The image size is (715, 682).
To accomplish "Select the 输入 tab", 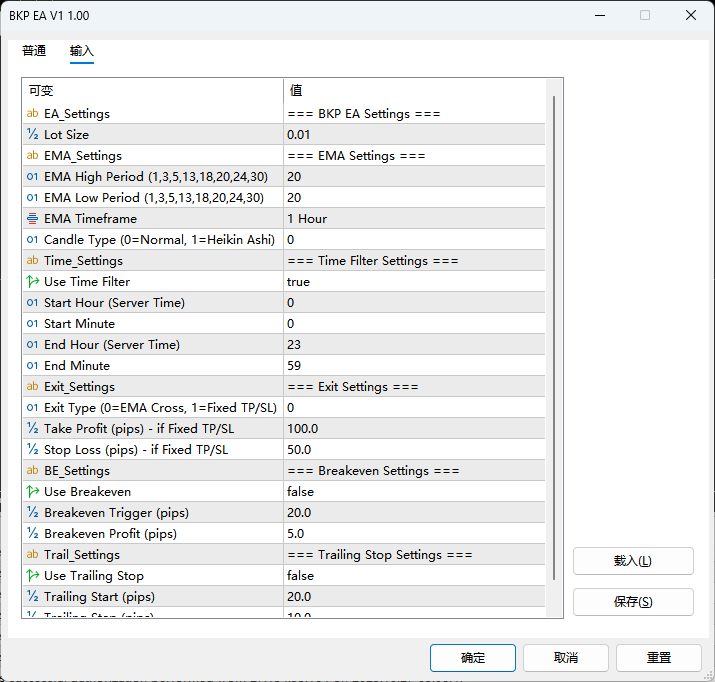I will coord(82,51).
